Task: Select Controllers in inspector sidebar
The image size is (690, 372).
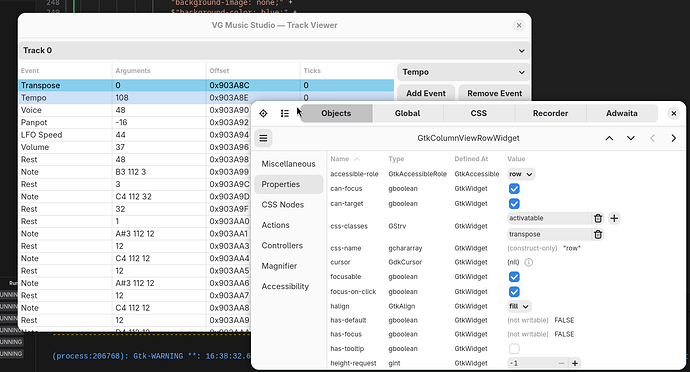Action: click(x=289, y=246)
